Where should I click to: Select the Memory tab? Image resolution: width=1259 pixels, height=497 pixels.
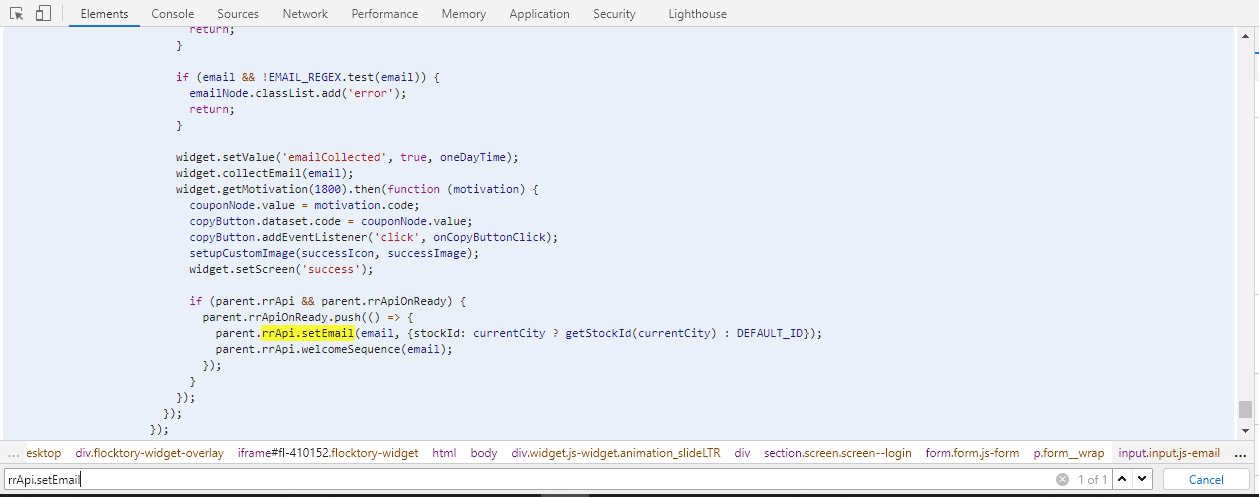[463, 14]
